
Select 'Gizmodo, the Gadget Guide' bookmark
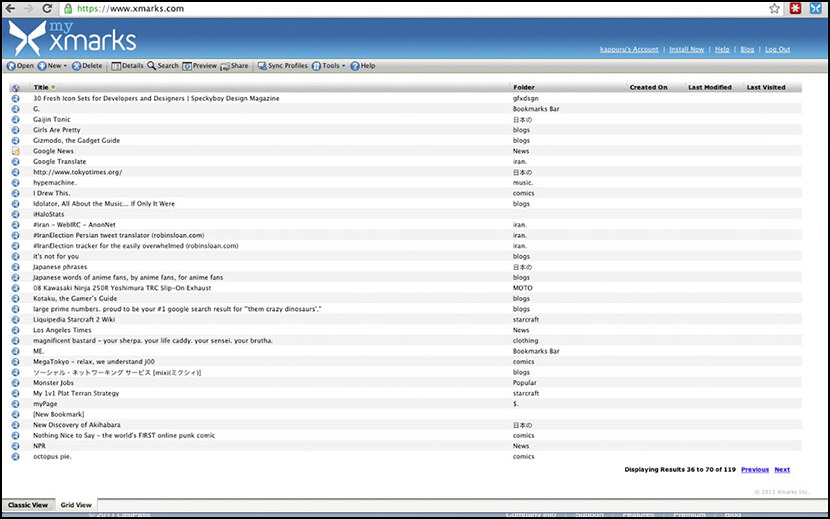pyautogui.click(x=76, y=141)
